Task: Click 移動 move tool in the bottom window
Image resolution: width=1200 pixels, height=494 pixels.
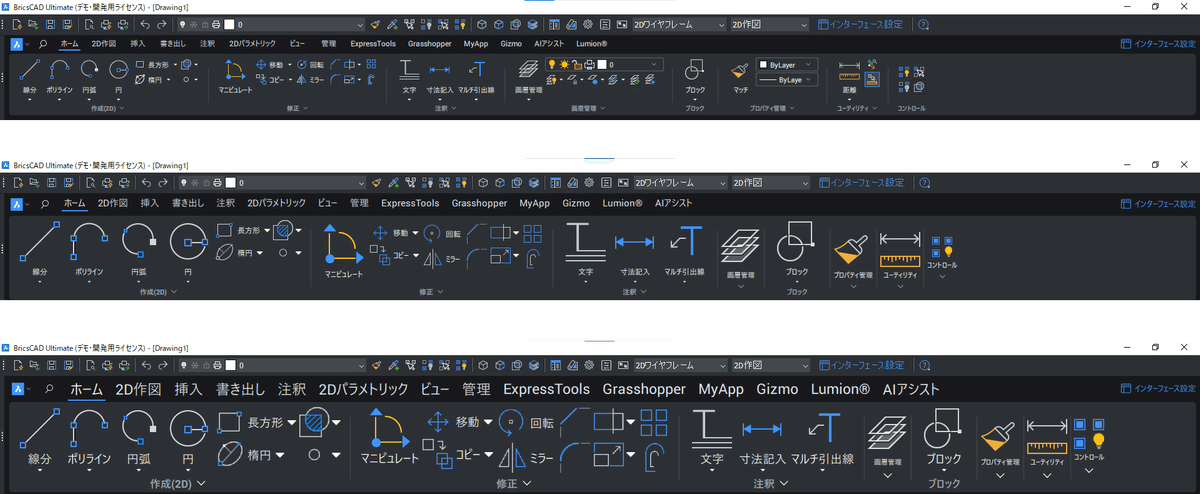Action: pos(453,422)
